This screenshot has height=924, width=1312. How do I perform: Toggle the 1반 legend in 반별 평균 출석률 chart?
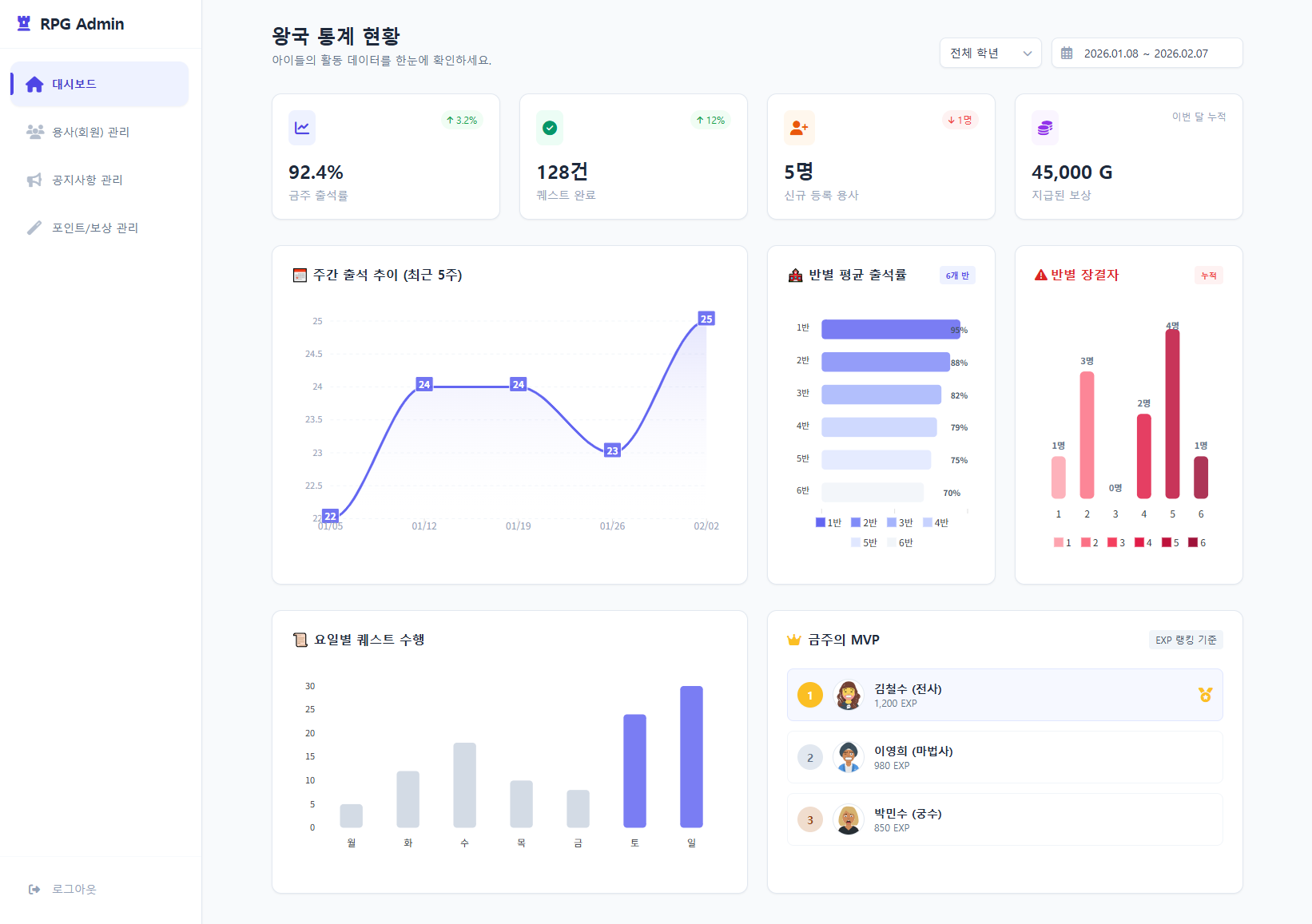click(x=825, y=522)
